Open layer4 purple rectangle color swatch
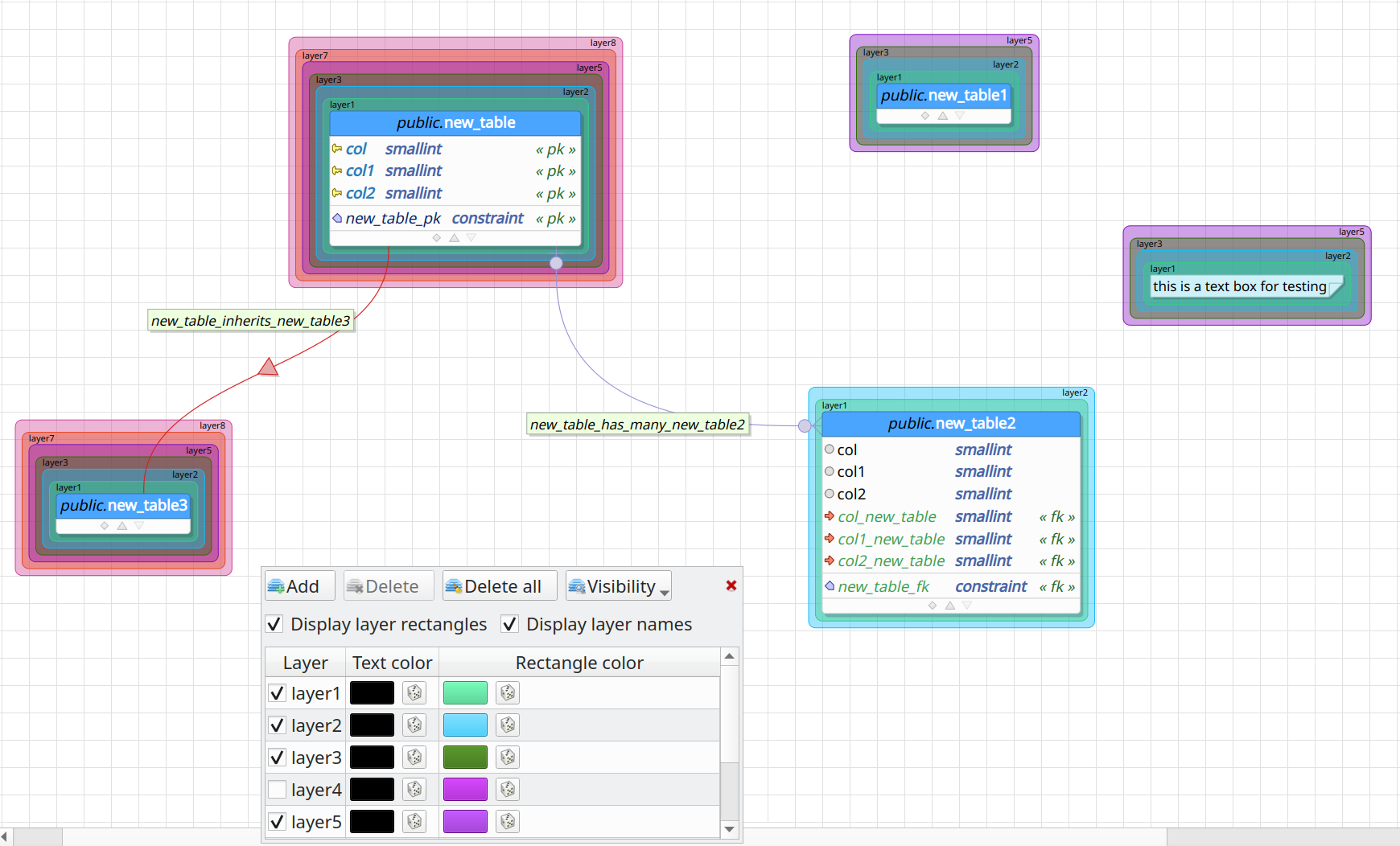This screenshot has width=1400, height=846. point(465,789)
